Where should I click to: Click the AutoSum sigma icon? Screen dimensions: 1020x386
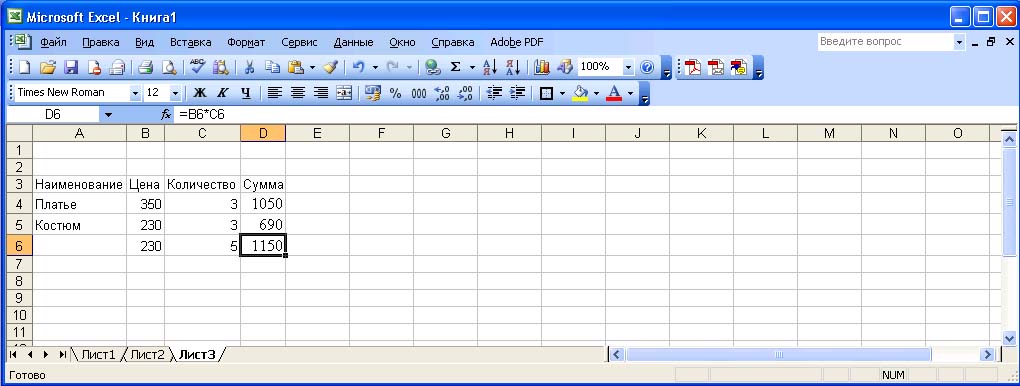point(456,67)
